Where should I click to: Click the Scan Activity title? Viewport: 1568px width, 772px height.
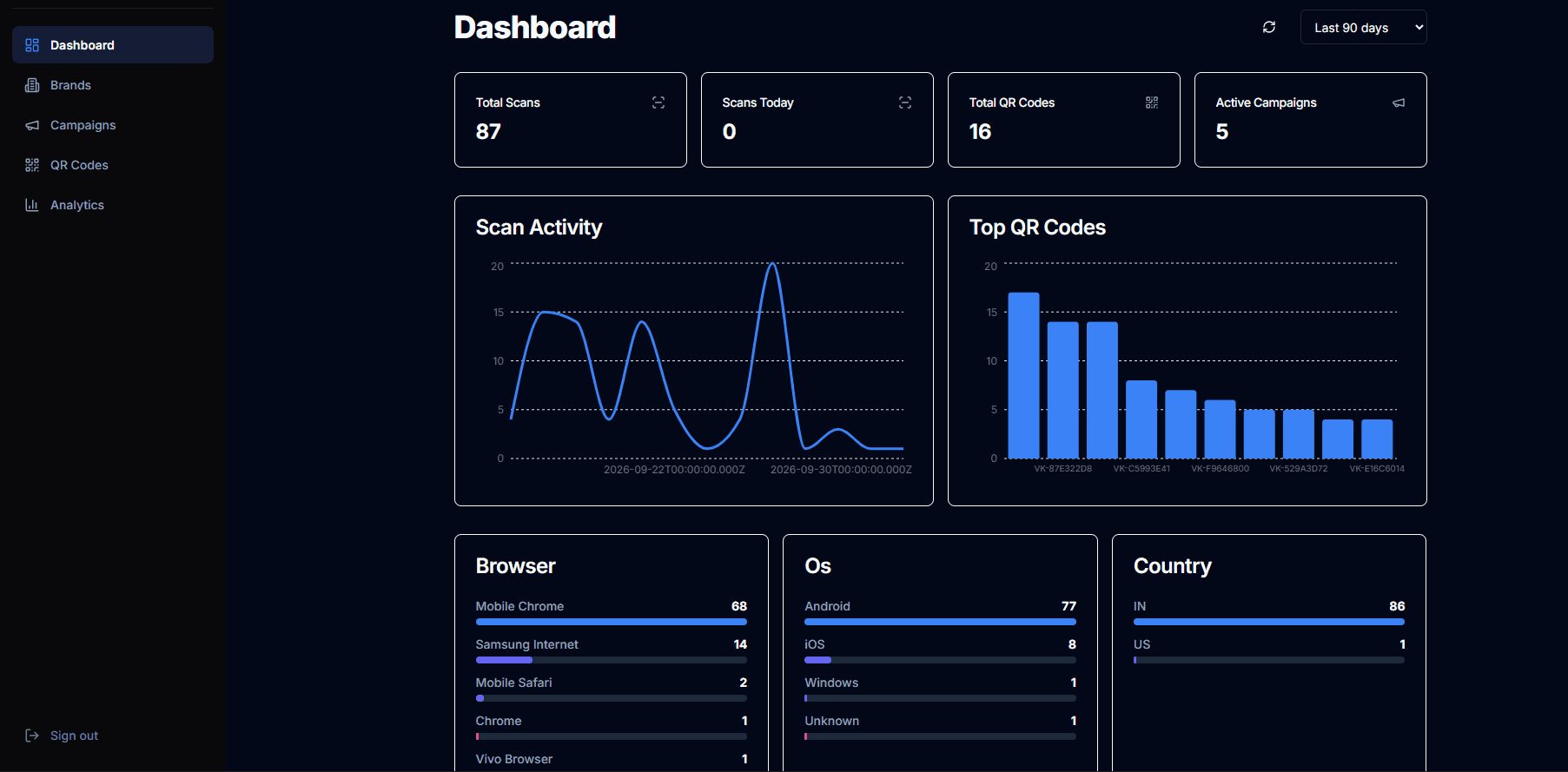point(539,228)
